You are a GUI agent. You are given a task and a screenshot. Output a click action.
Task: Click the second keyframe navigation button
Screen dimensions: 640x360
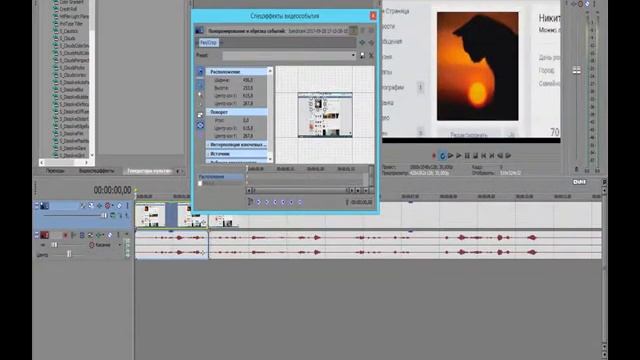point(267,202)
